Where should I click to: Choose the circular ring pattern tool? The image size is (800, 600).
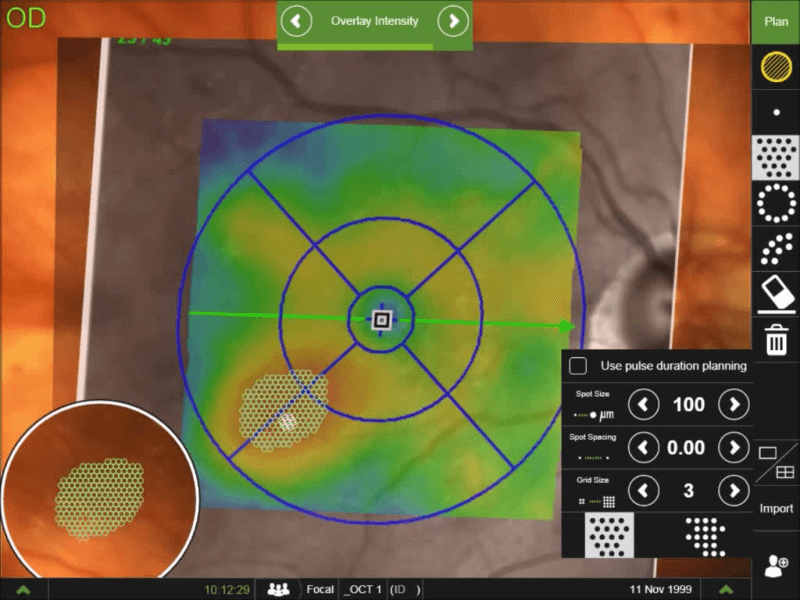click(776, 203)
